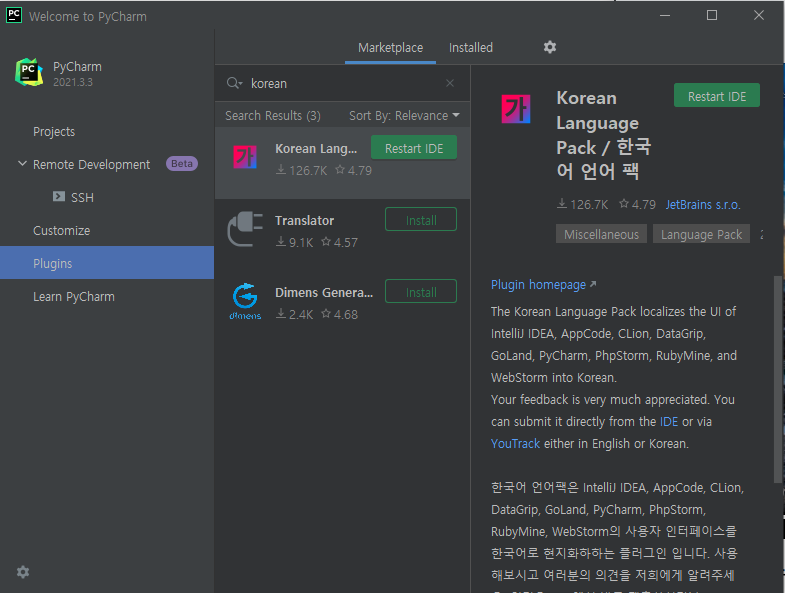Collapse the Remote Development tree node
The image size is (785, 593).
22,164
